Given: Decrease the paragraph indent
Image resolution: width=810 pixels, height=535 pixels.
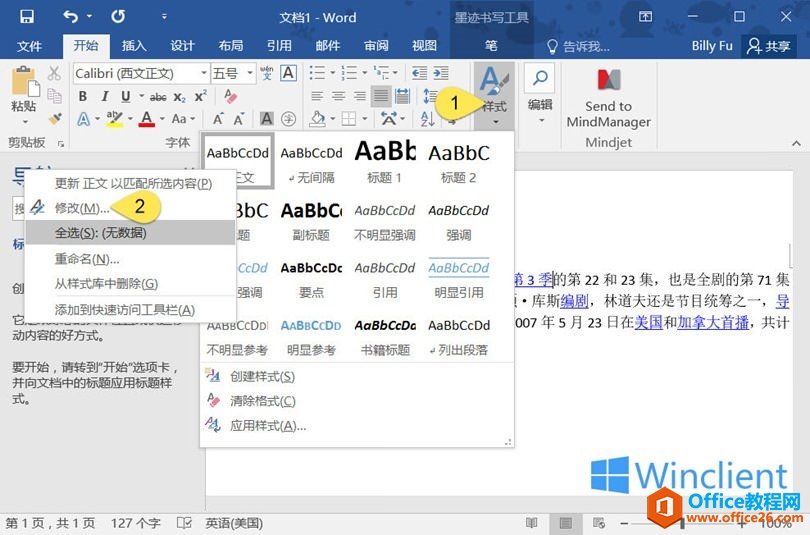Looking at the screenshot, I should [419, 73].
